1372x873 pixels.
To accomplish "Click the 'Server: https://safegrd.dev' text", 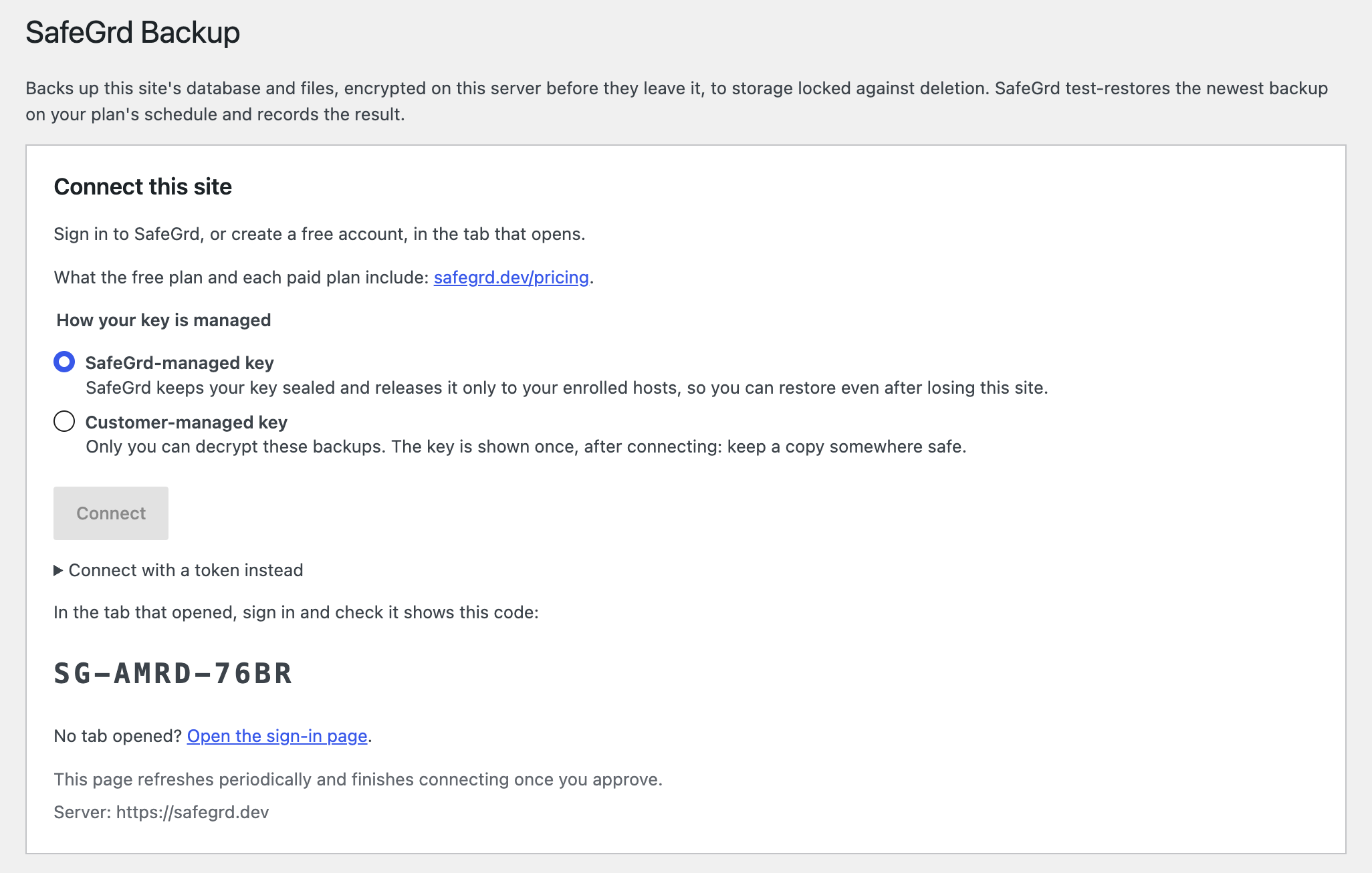I will tap(161, 812).
